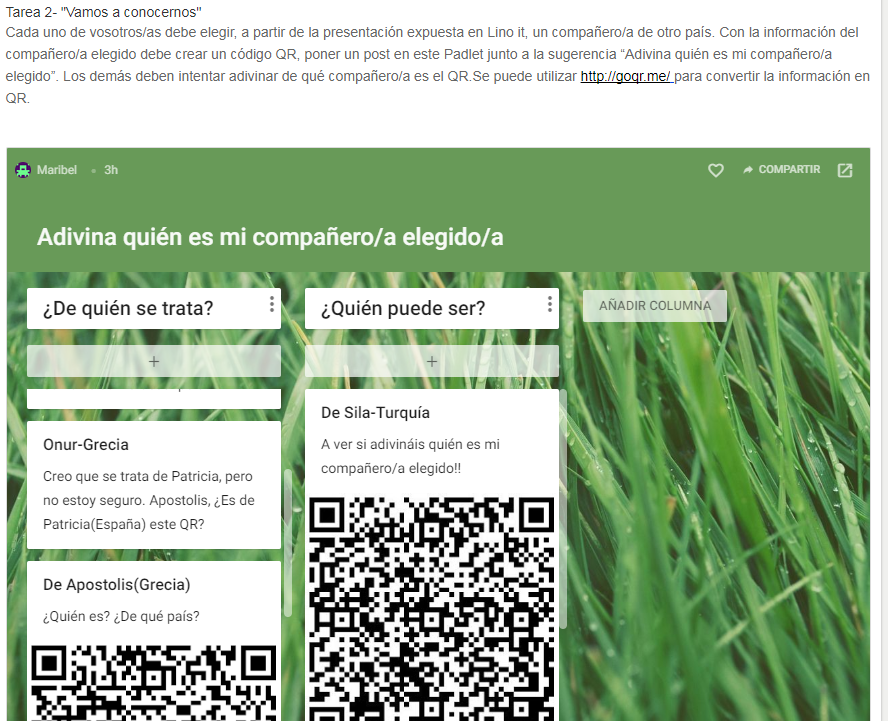The image size is (888, 721).
Task: Click the COMPARTIR share button
Action: click(782, 169)
